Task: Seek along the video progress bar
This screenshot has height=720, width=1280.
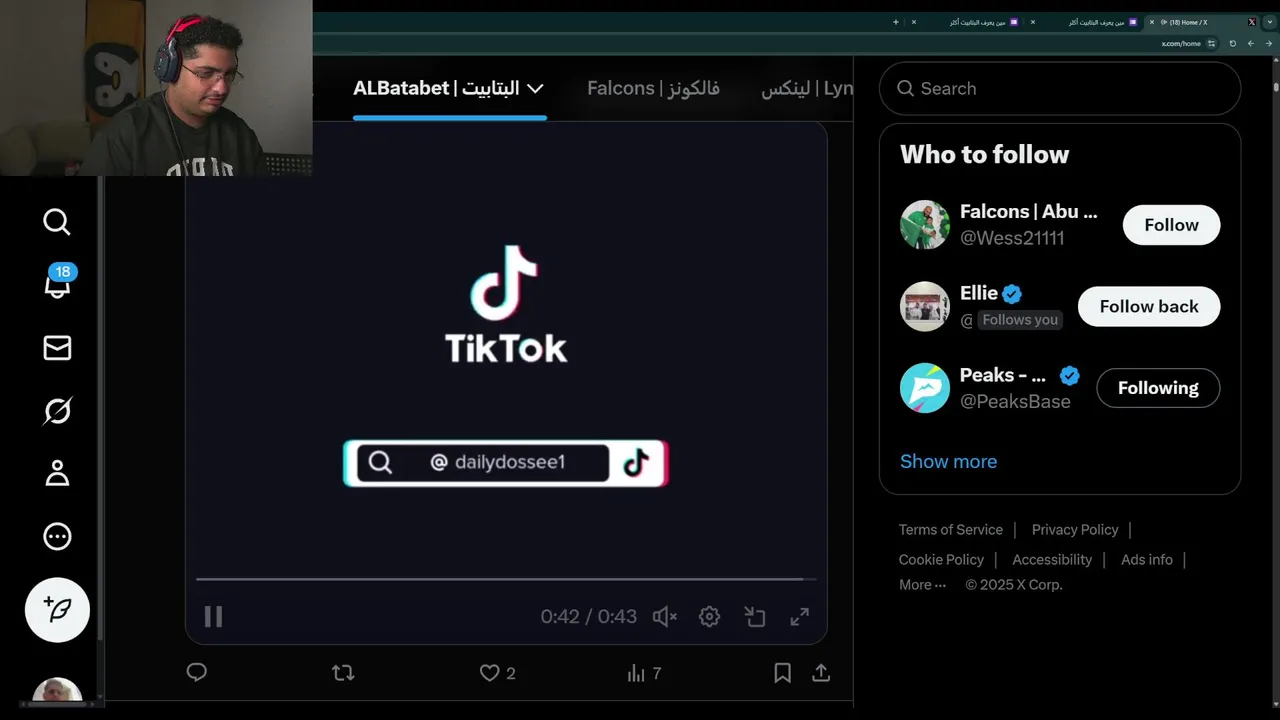Action: [506, 579]
